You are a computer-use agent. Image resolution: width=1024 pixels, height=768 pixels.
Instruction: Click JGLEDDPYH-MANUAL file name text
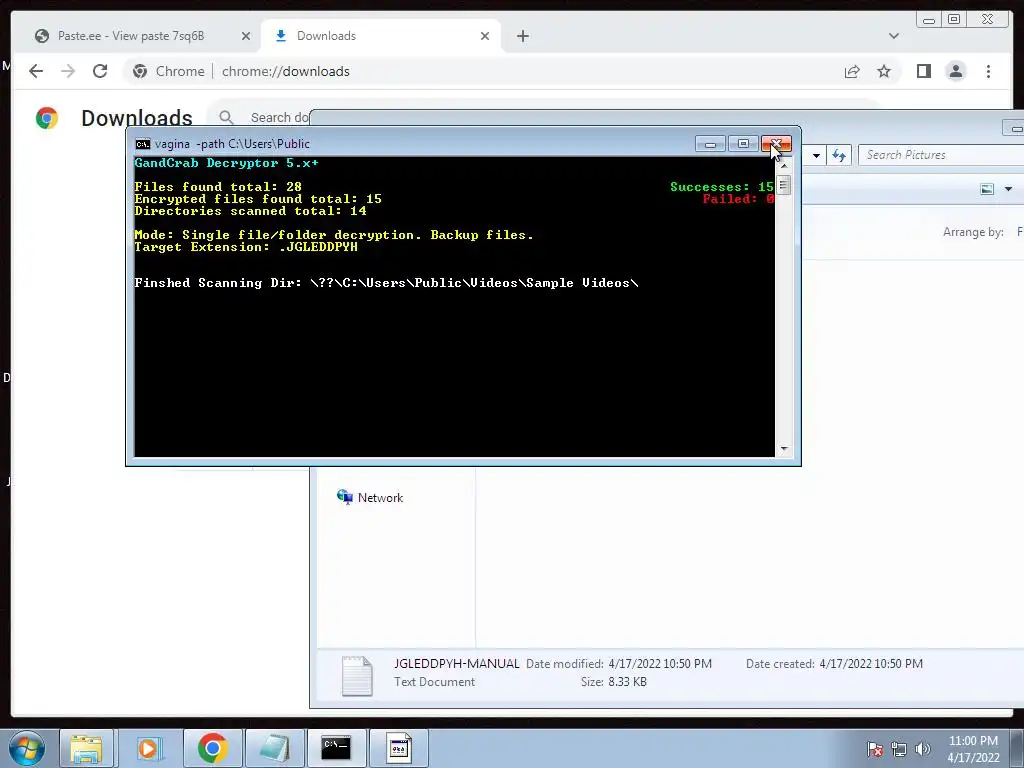[456, 664]
